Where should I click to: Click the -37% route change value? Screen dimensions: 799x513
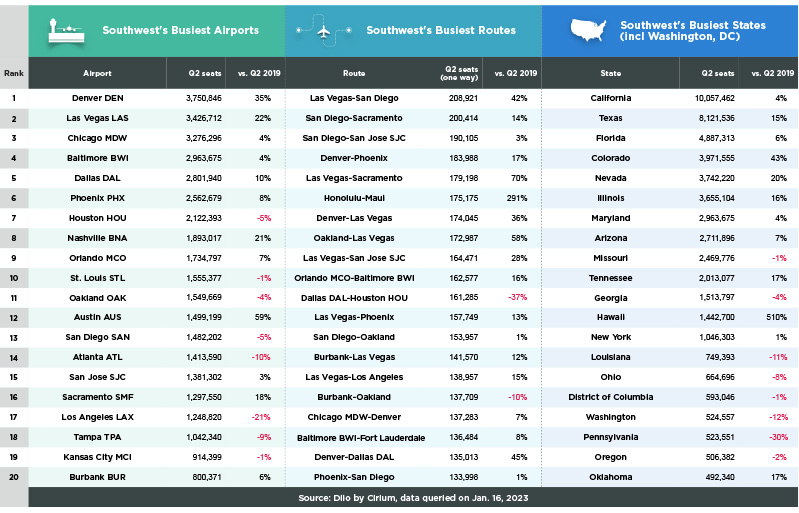517,298
